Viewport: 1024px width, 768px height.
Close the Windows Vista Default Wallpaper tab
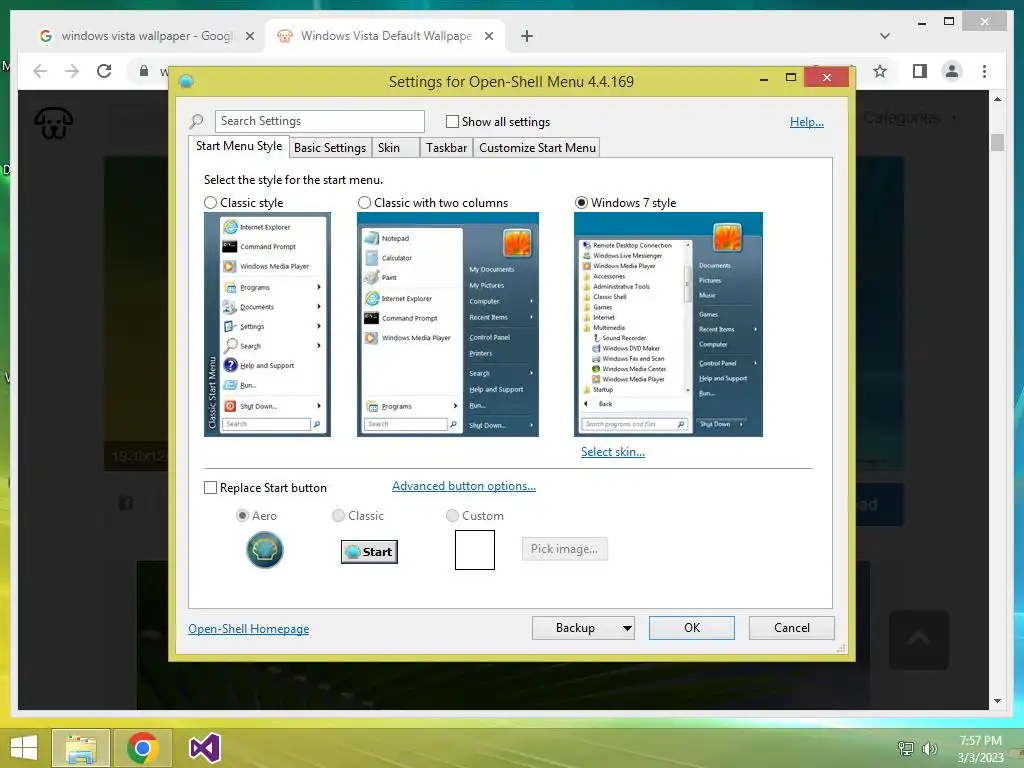pos(488,36)
